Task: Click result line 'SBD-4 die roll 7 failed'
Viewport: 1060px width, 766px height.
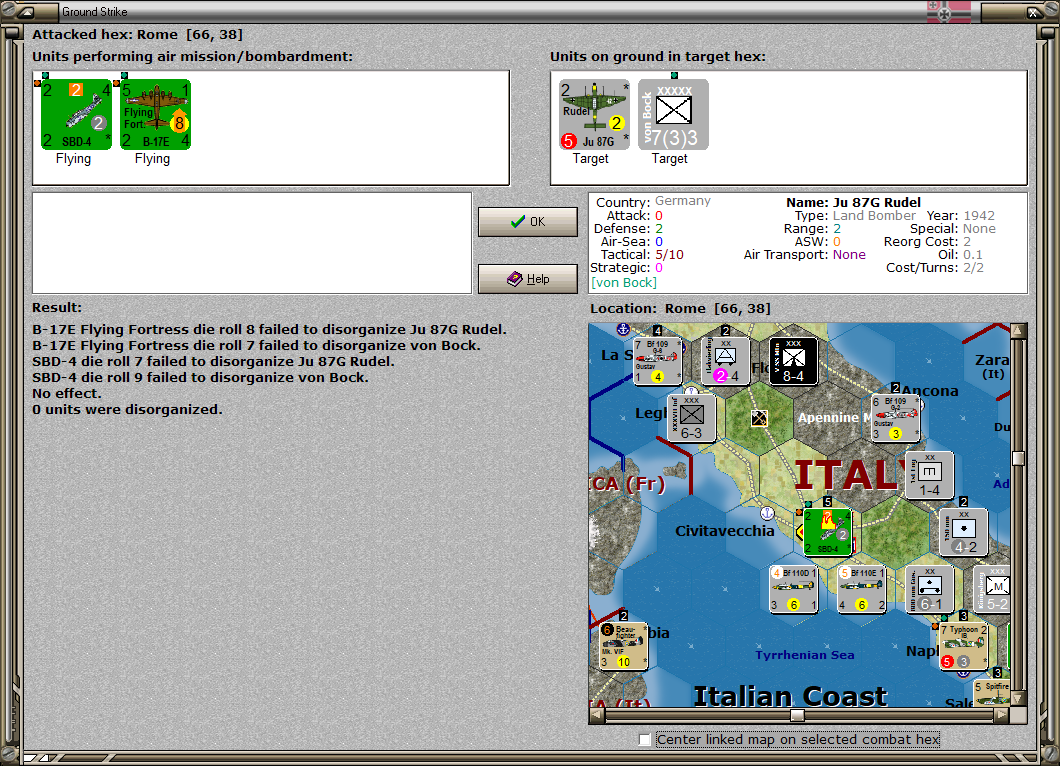Action: (213, 362)
